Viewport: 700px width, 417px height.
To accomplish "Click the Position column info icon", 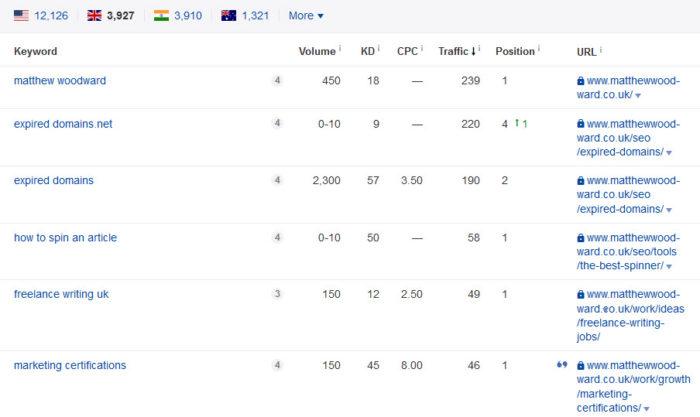I will click(539, 49).
